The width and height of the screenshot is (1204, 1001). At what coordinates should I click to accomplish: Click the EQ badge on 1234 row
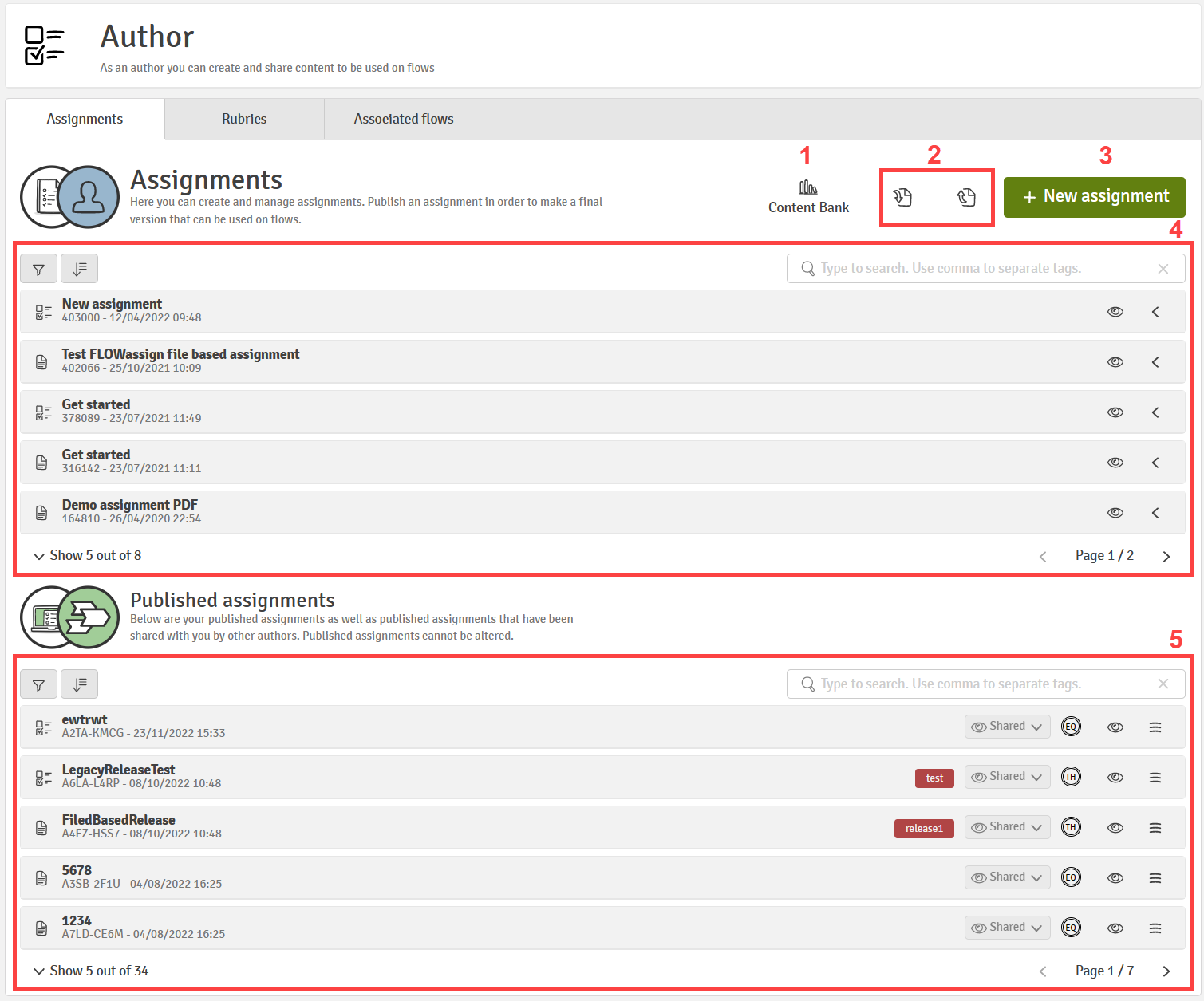pyautogui.click(x=1071, y=928)
